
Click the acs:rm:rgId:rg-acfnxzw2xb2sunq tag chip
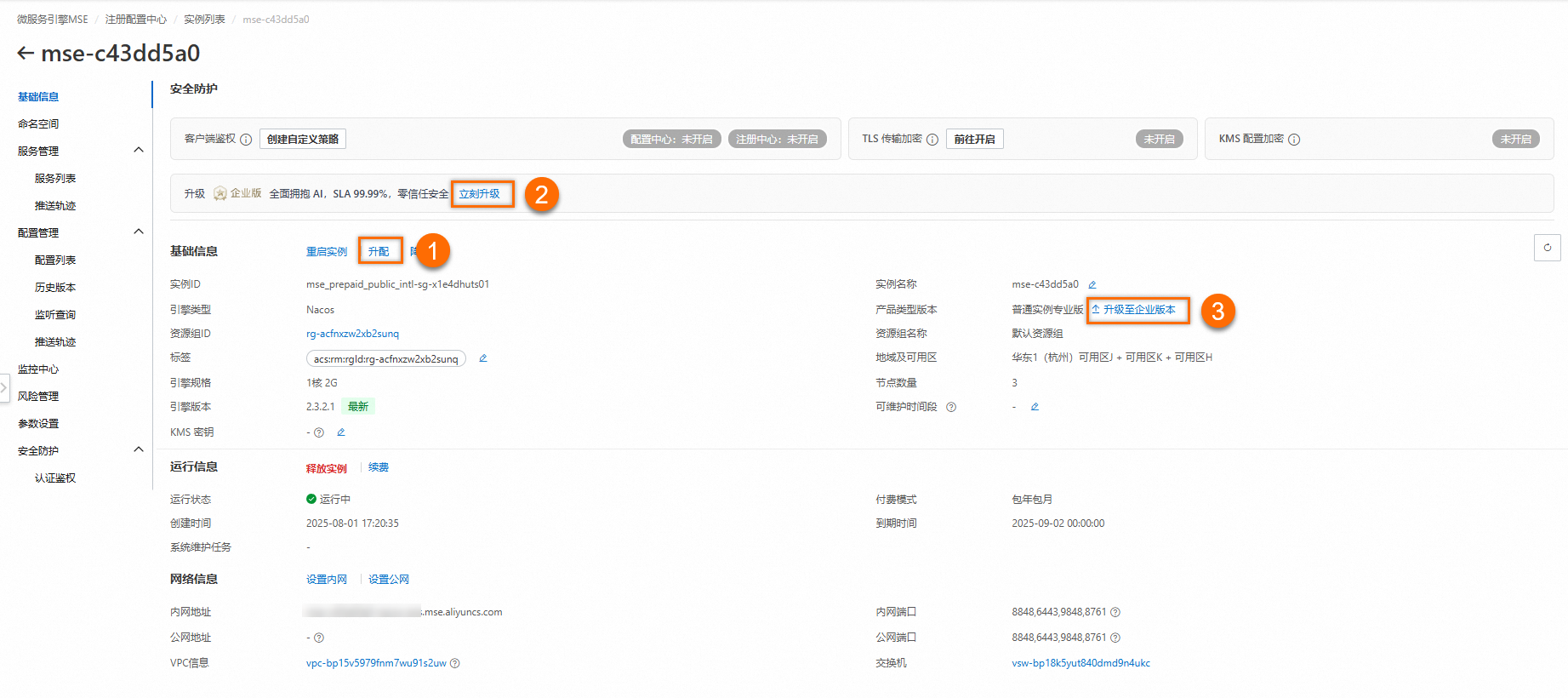point(386,359)
